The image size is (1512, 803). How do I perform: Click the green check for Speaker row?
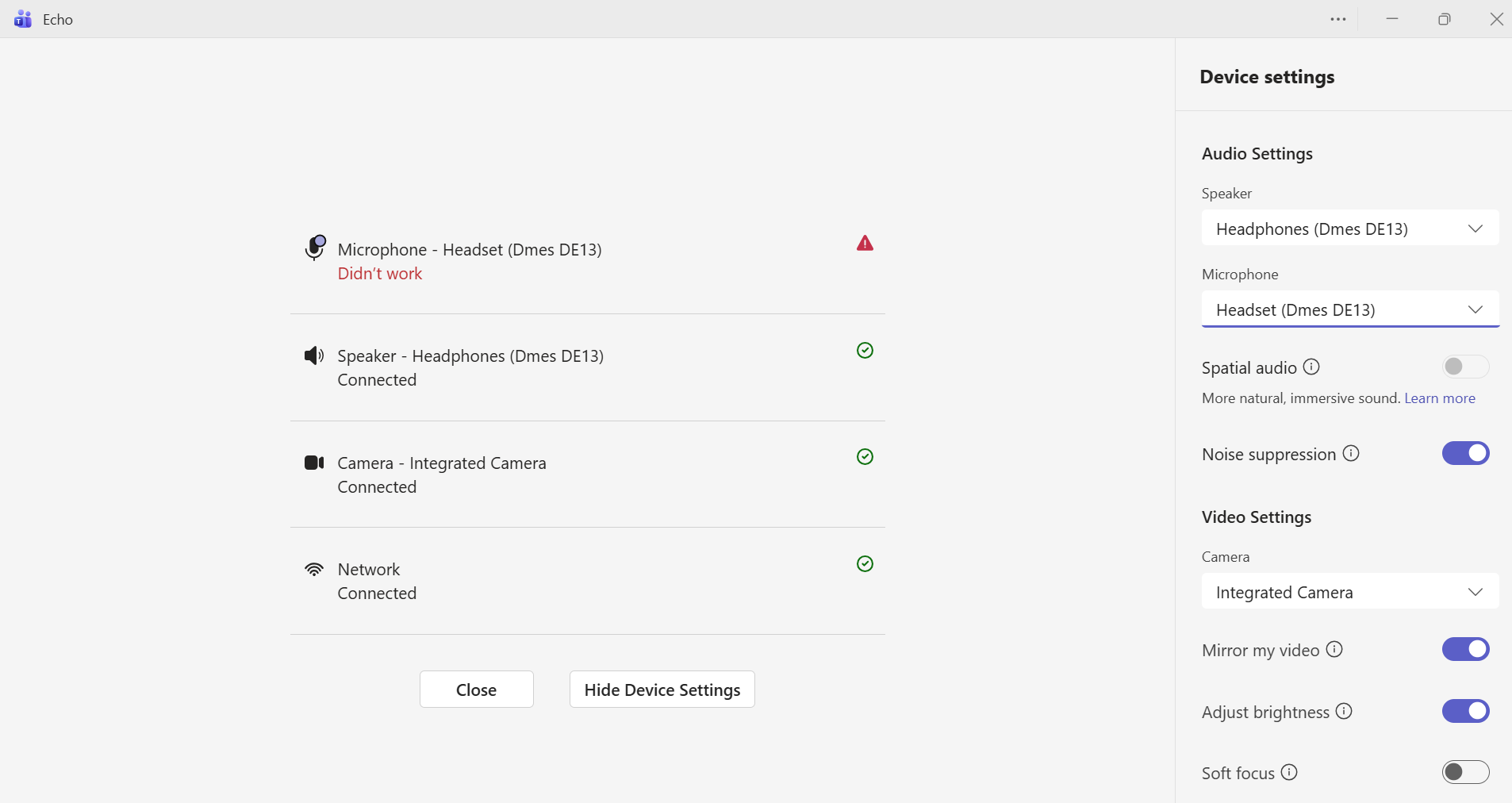point(865,351)
